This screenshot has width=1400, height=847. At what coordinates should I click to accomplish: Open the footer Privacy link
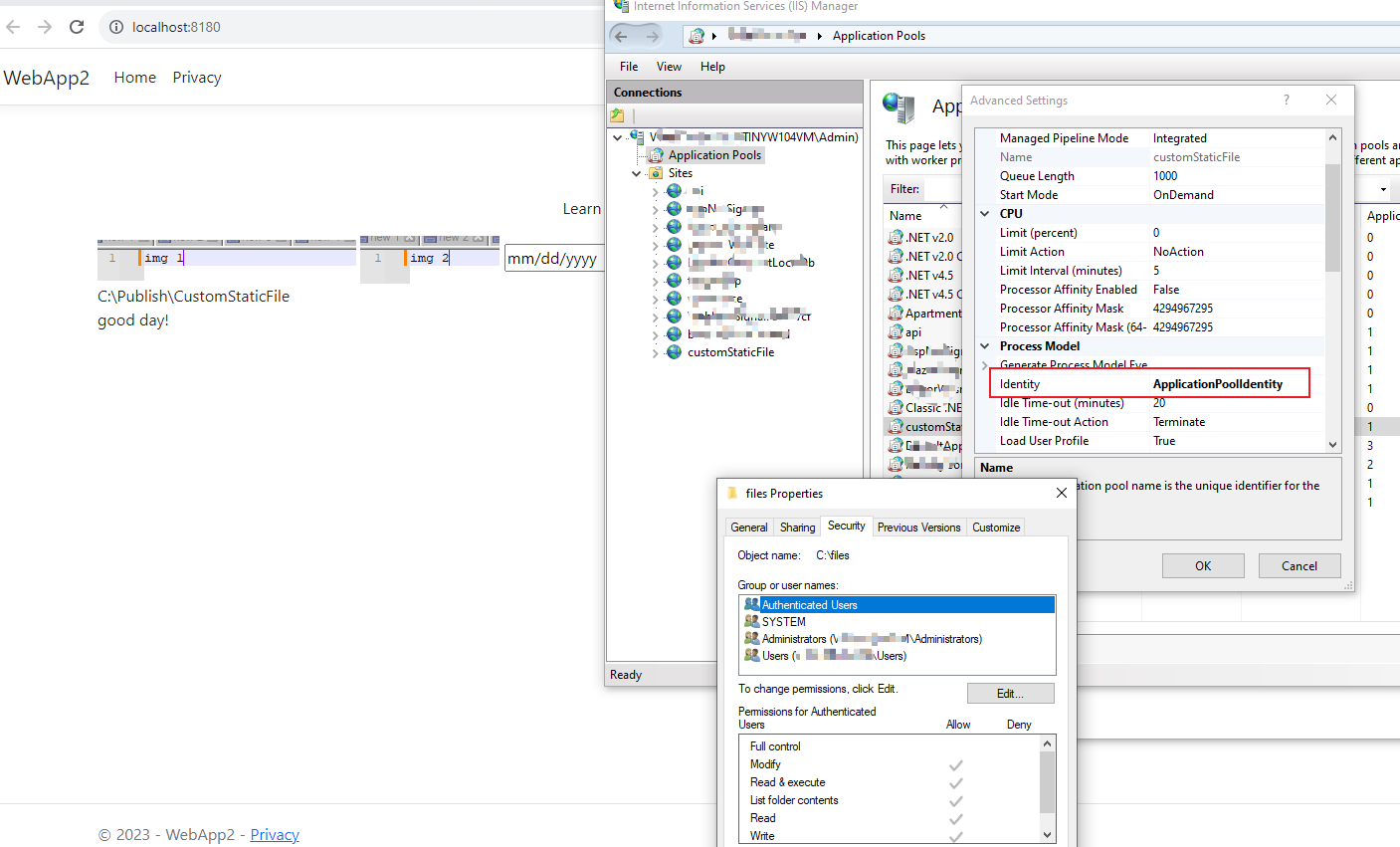point(275,834)
